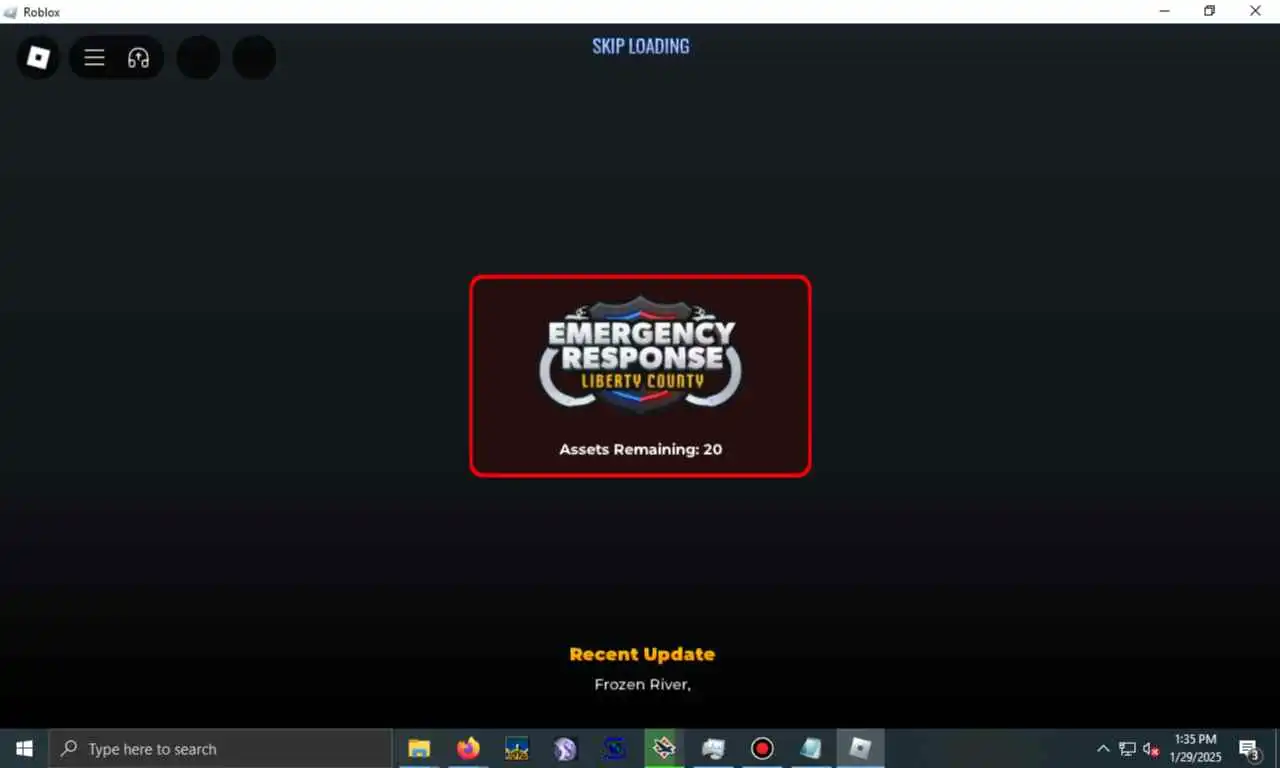
Task: Click SKIP LOADING at the top
Action: [640, 46]
